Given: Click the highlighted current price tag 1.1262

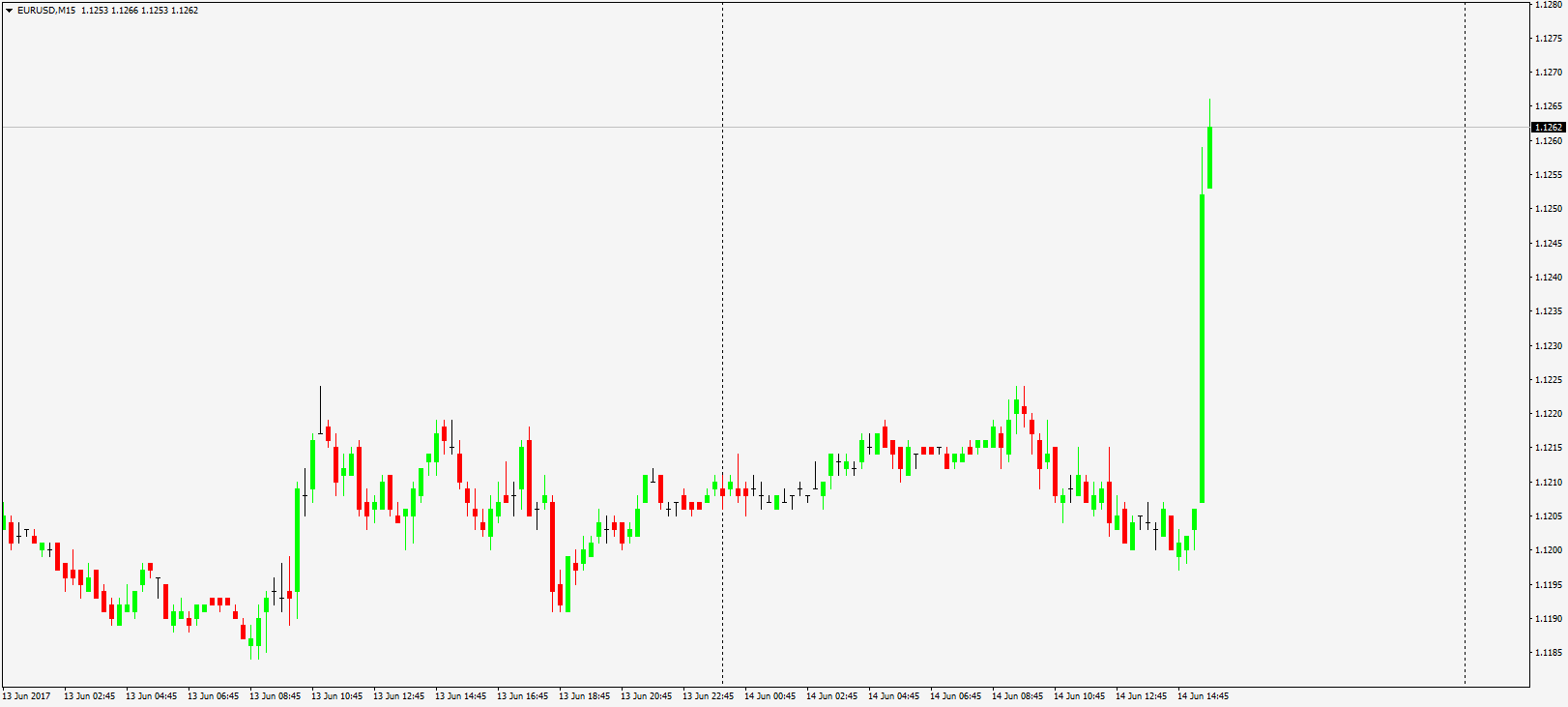Looking at the screenshot, I should pos(1549,128).
